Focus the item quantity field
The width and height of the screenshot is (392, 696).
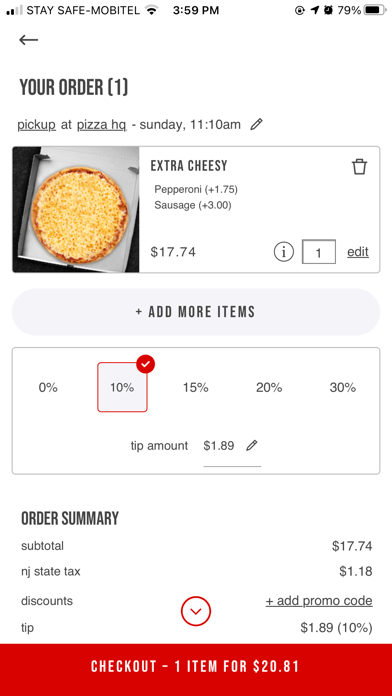pyautogui.click(x=319, y=252)
